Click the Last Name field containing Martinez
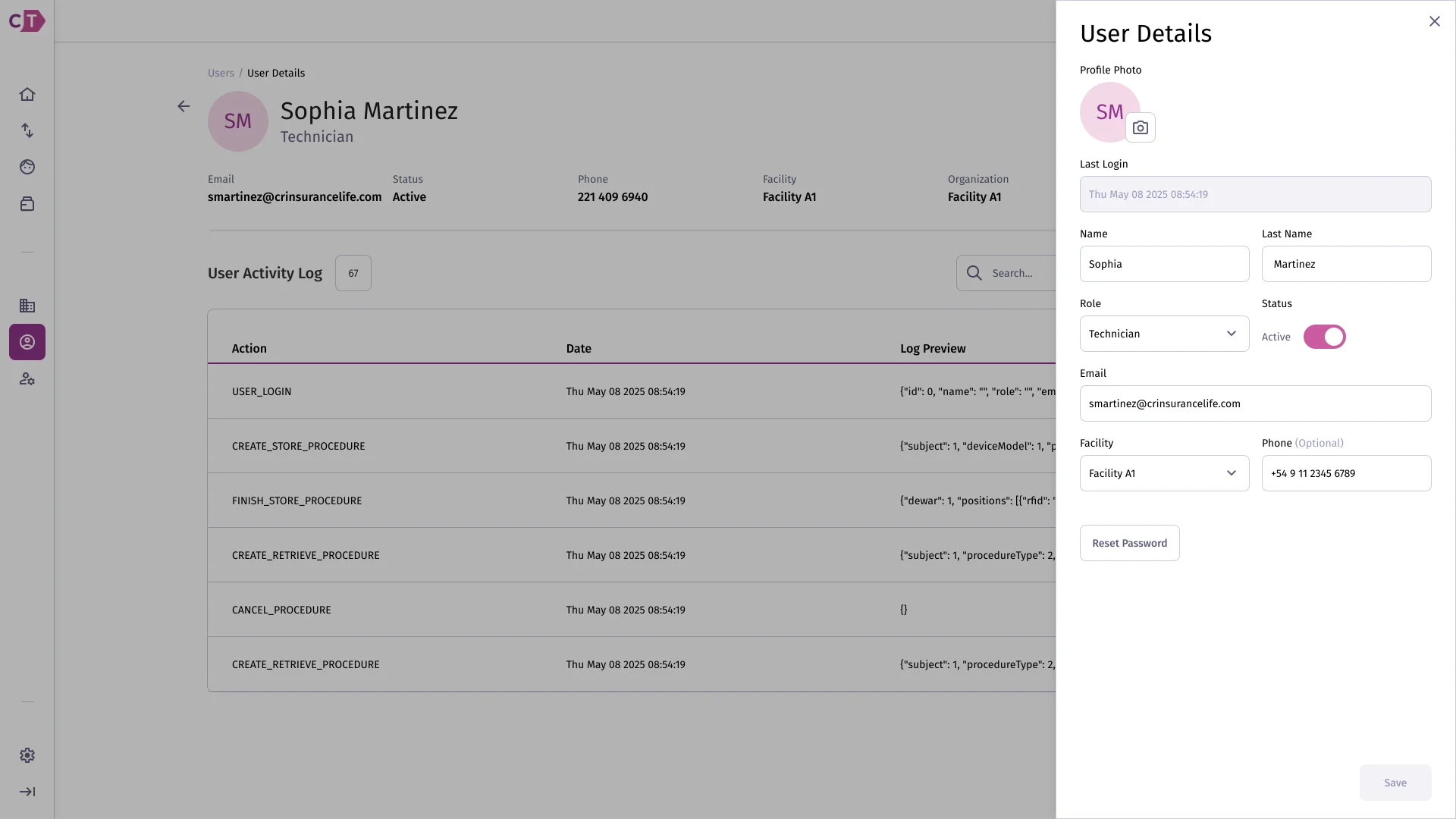The height and width of the screenshot is (819, 1456). (x=1346, y=264)
